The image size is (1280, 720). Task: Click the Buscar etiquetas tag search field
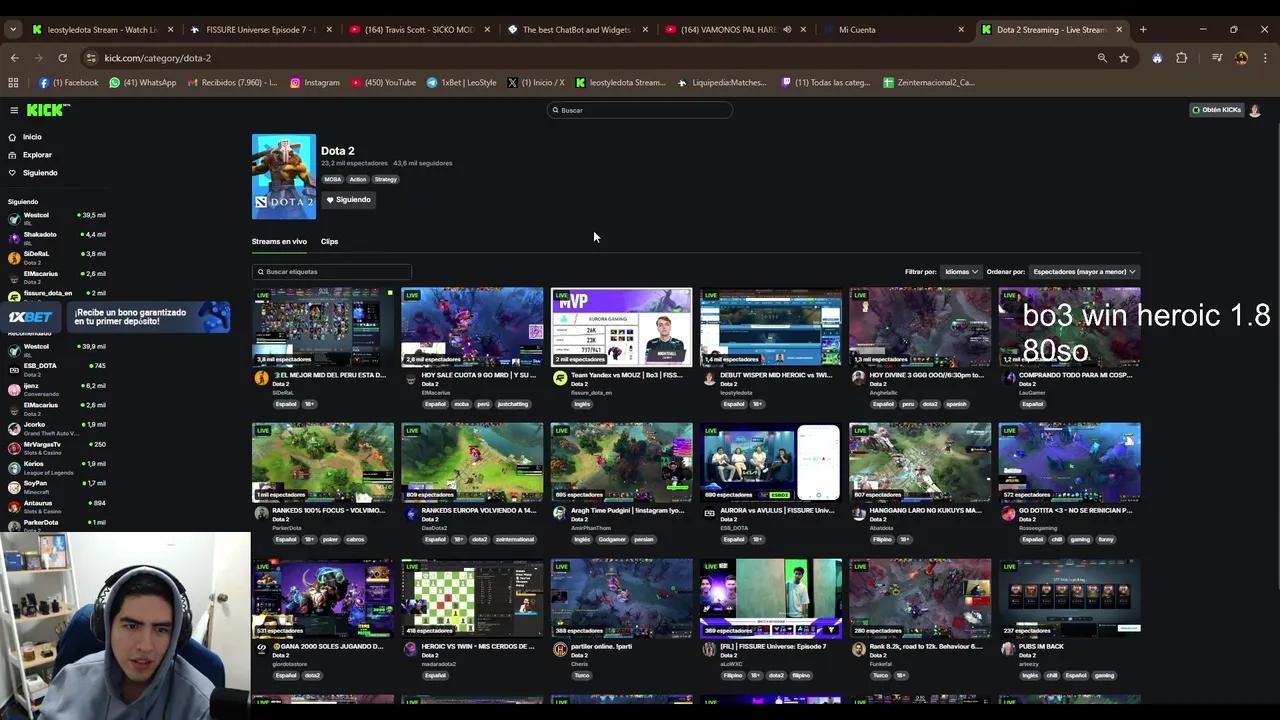pos(332,272)
